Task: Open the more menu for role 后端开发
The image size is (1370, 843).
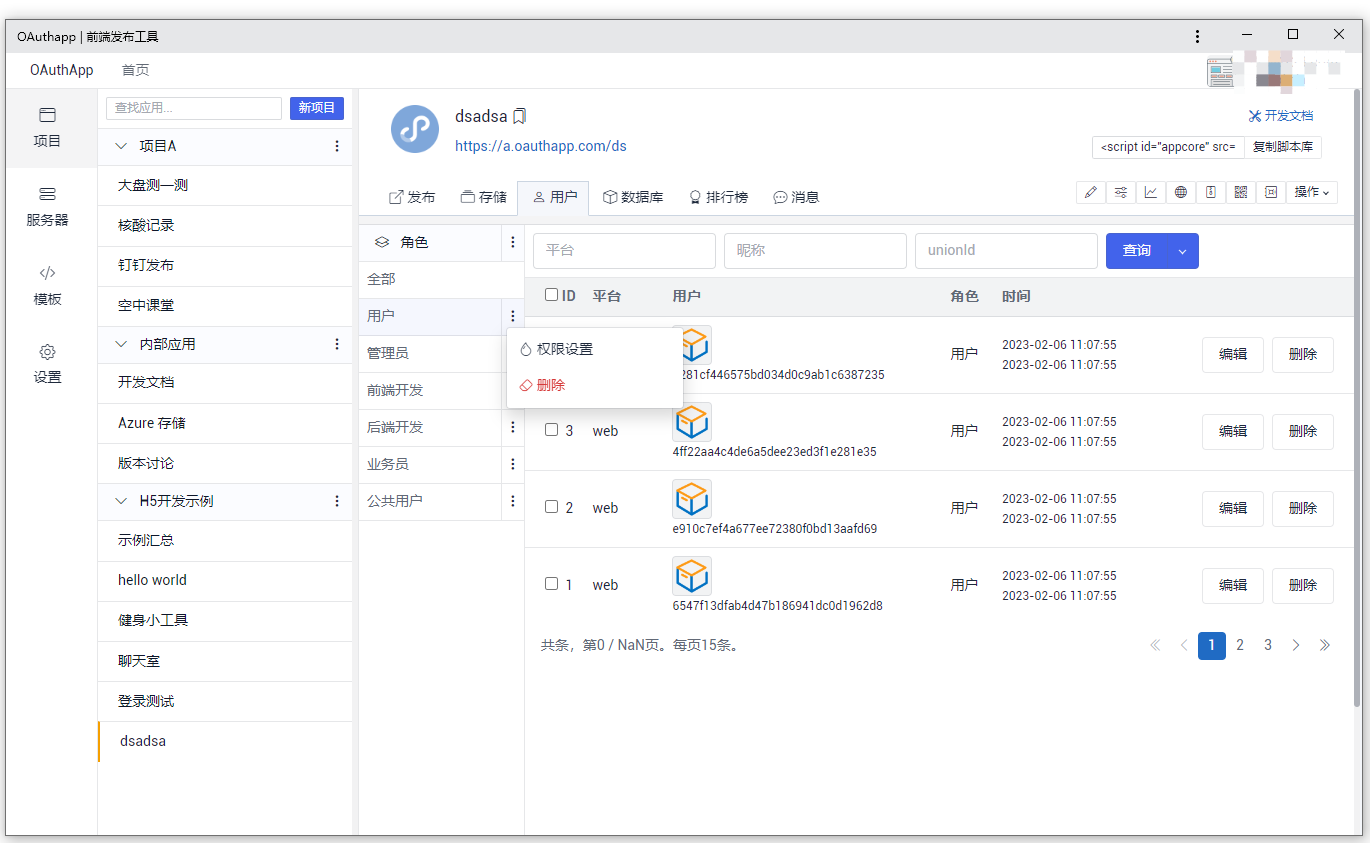Action: point(513,427)
